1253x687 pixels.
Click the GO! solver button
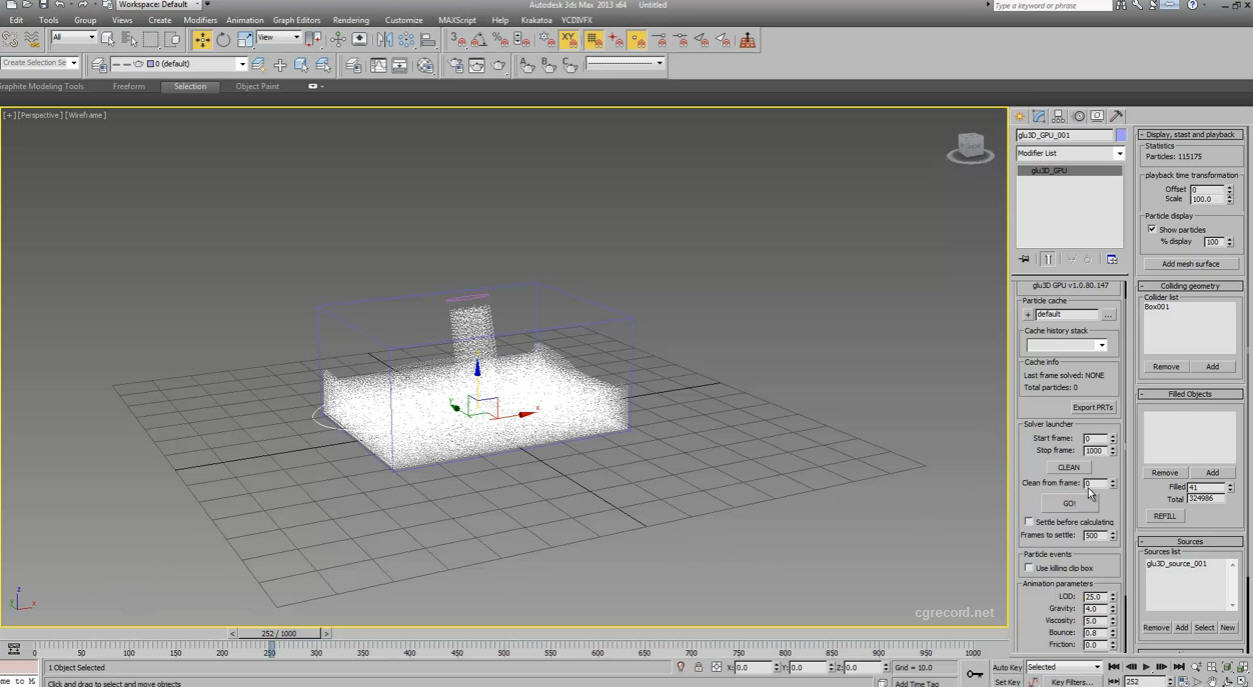[1069, 503]
